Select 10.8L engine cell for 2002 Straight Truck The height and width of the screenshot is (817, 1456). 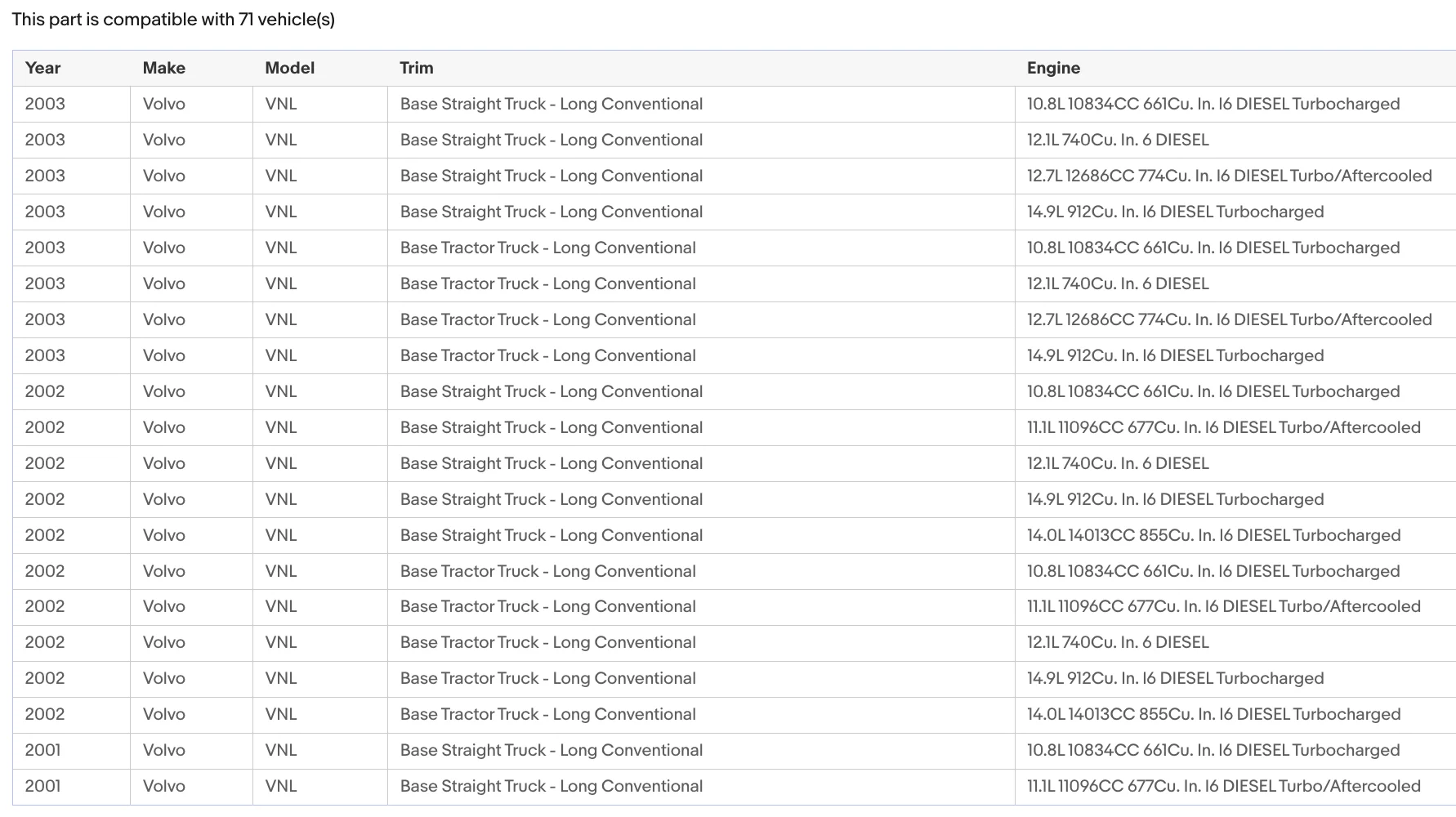coord(1235,391)
